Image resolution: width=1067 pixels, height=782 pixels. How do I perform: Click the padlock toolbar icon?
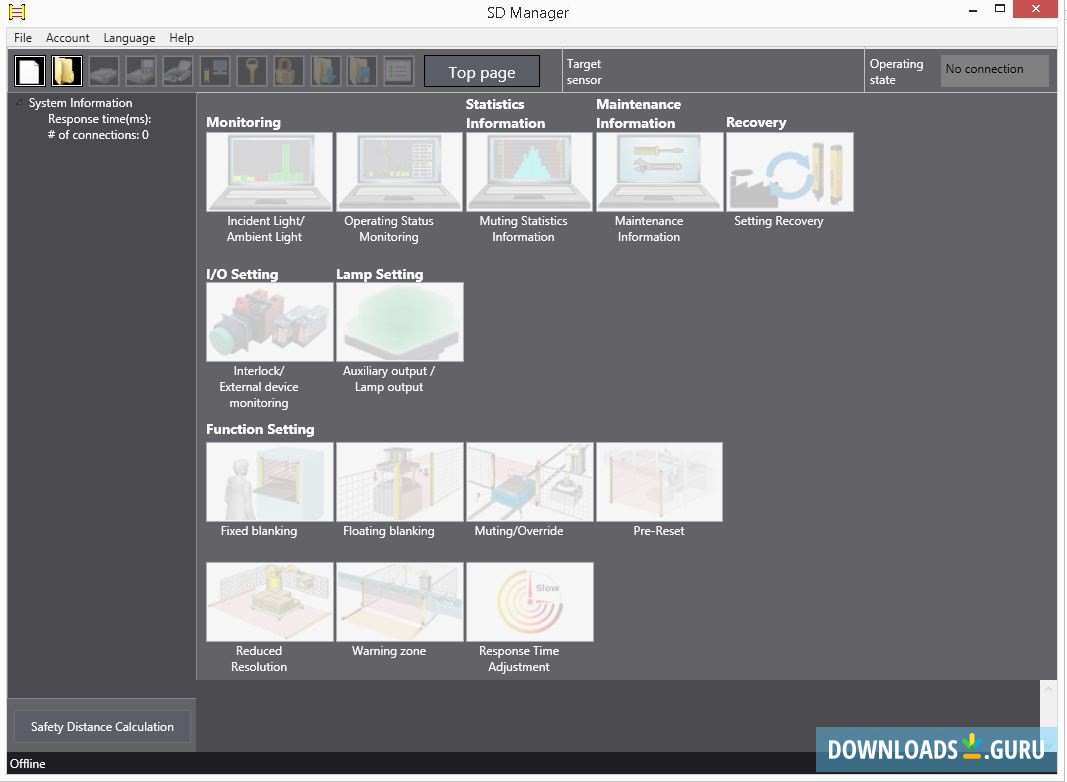pos(289,71)
